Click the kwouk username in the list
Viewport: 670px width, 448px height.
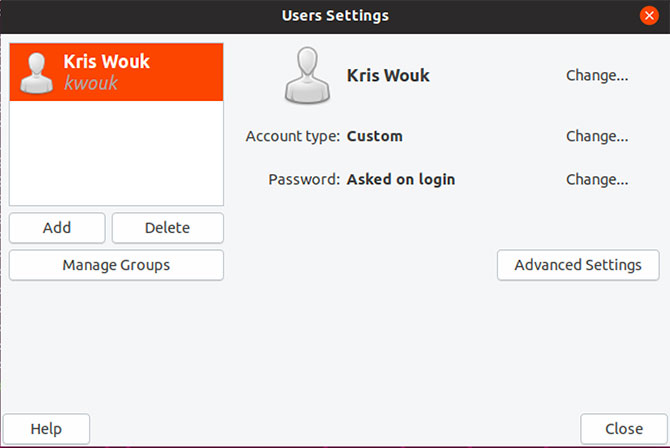tap(91, 83)
